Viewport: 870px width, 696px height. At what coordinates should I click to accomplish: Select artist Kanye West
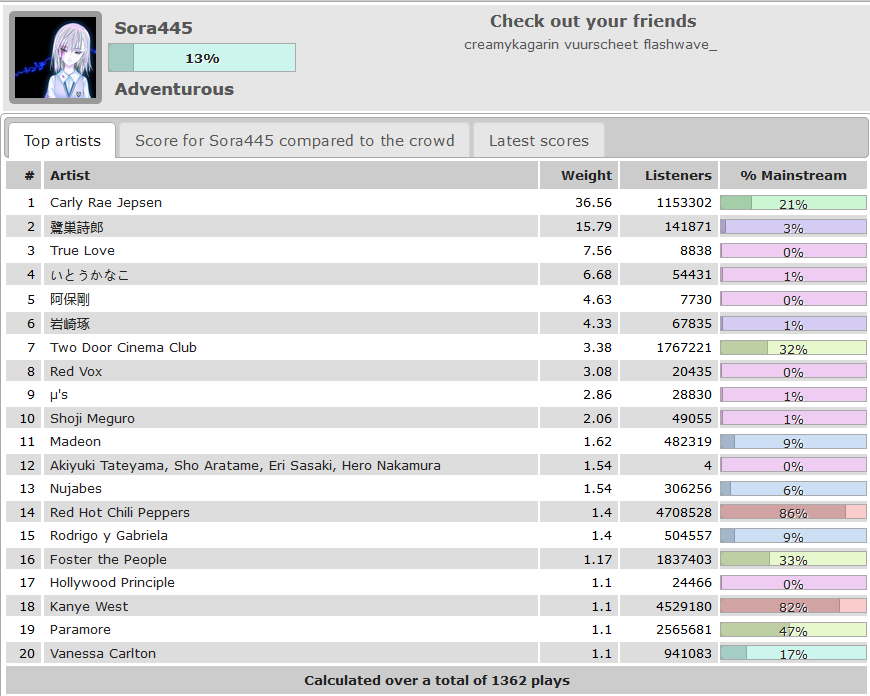(89, 607)
